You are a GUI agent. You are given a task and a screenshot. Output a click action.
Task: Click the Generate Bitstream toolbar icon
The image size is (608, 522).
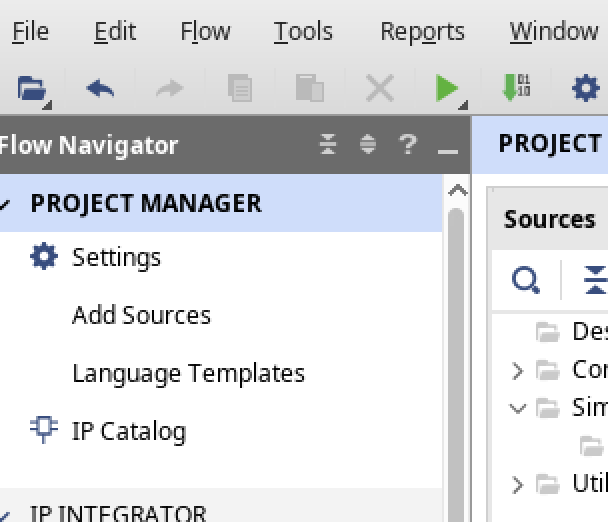516,89
